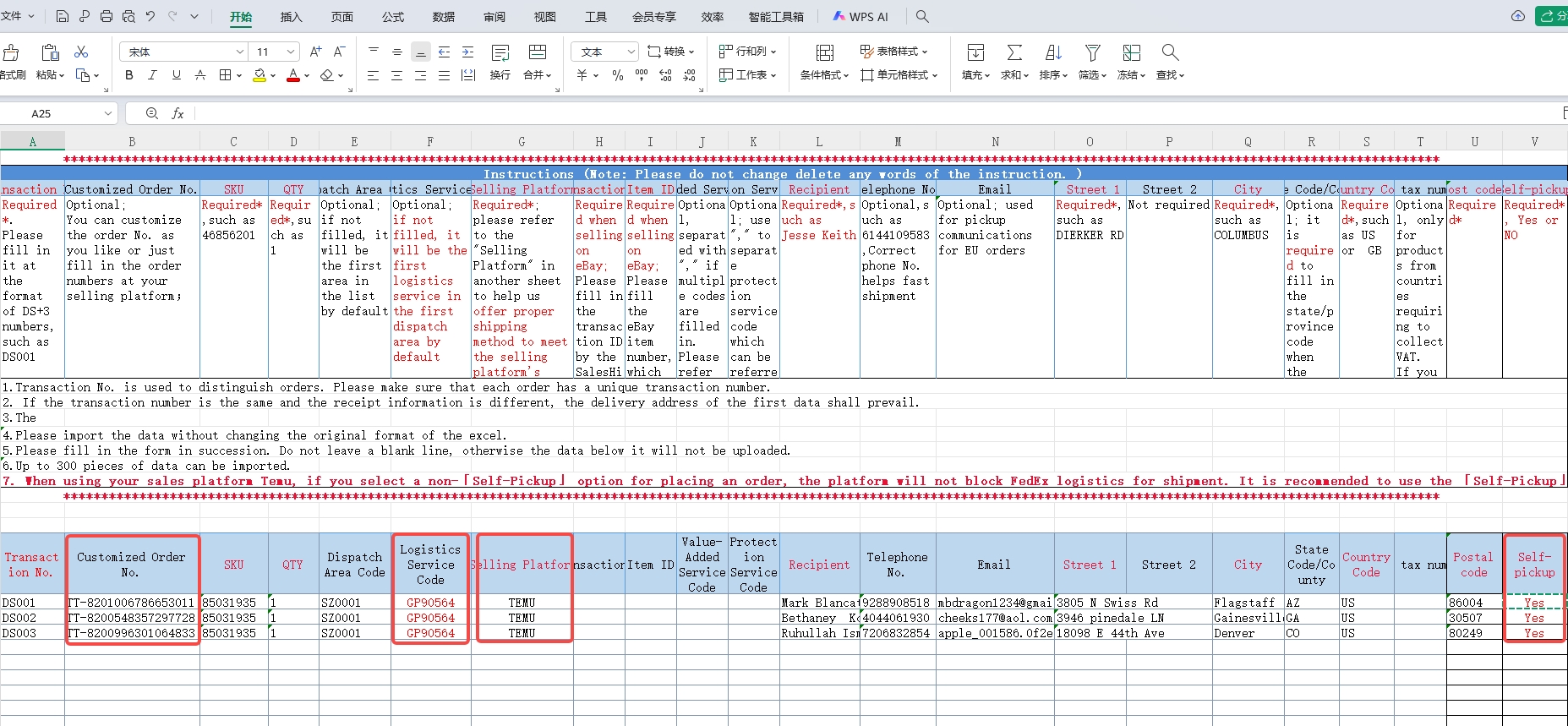1568x726 pixels.
Task: Click the Paste clipboard icon
Action: click(x=50, y=52)
